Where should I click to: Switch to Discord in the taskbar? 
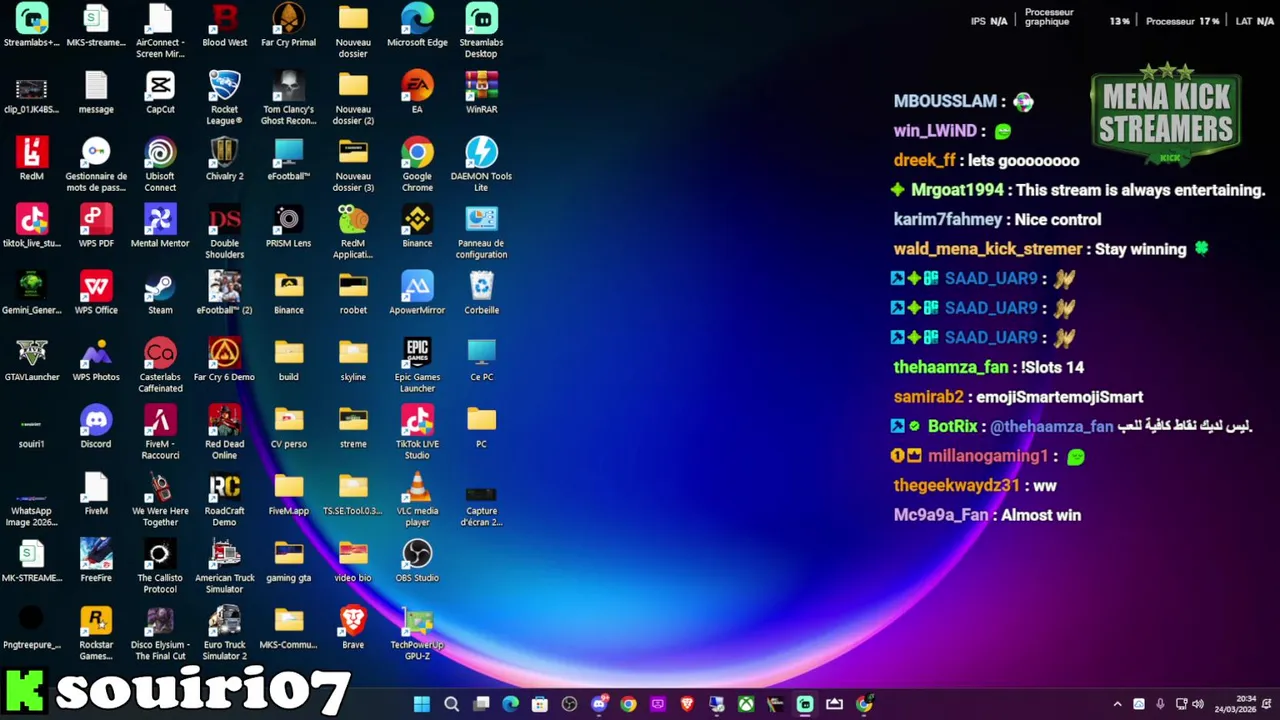[x=599, y=704]
